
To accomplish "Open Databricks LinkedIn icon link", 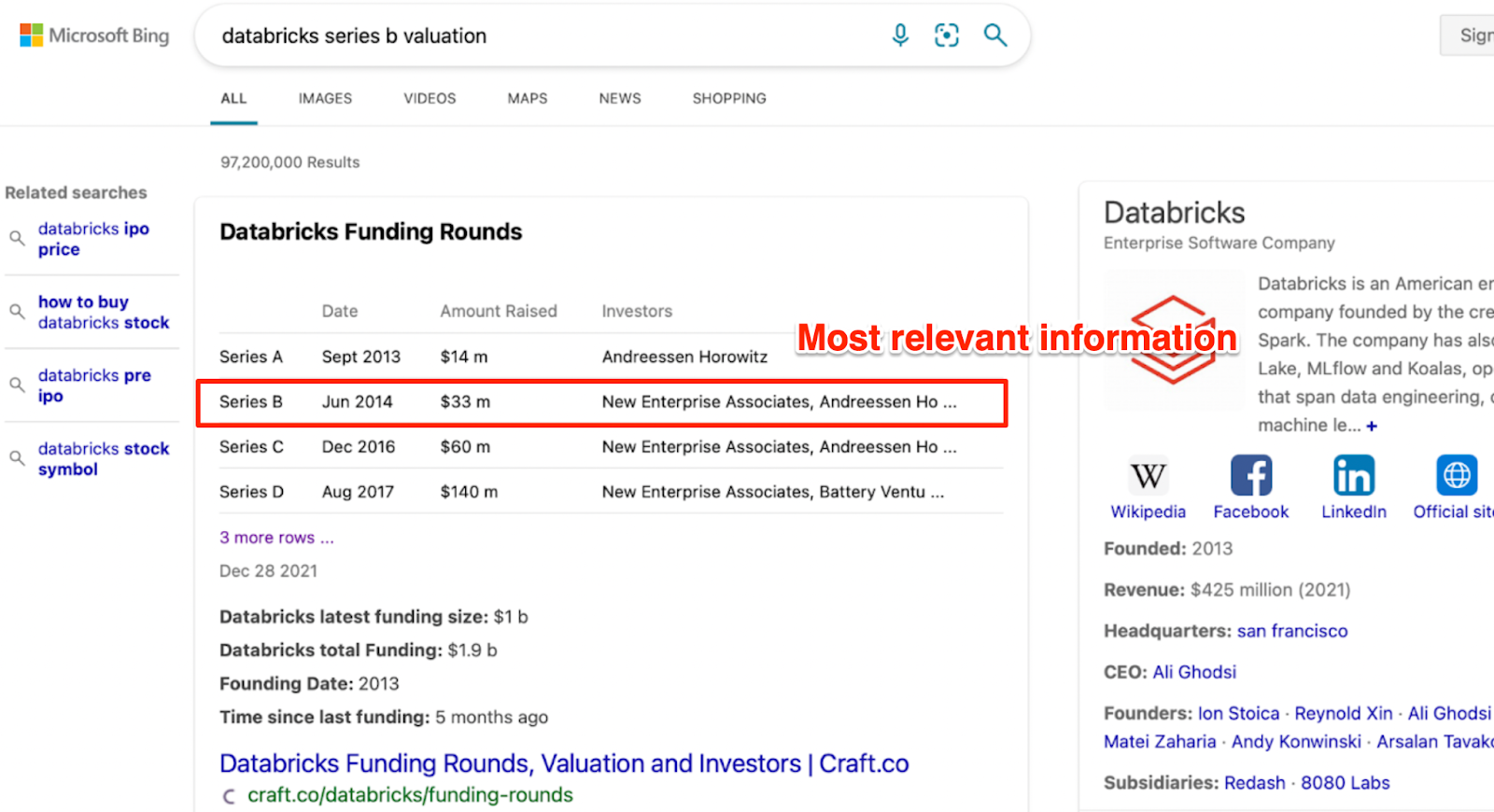I will (1353, 476).
